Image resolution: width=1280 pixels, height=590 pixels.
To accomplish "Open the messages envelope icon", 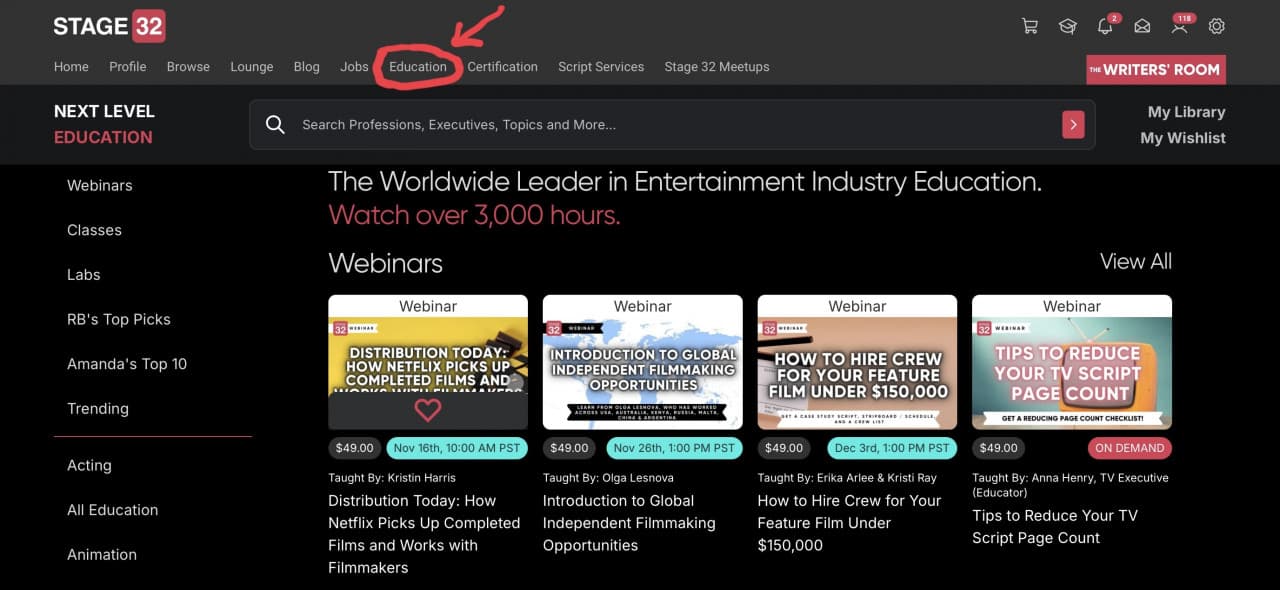I will (x=1142, y=26).
